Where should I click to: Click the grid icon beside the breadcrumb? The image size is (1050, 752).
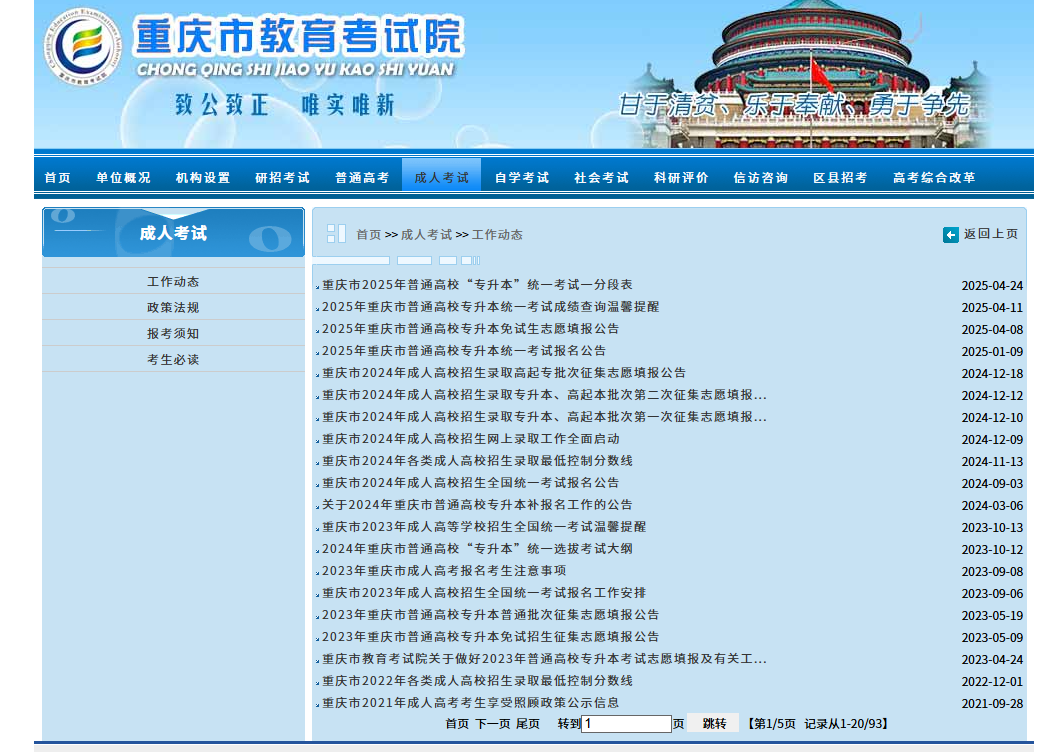pos(336,234)
